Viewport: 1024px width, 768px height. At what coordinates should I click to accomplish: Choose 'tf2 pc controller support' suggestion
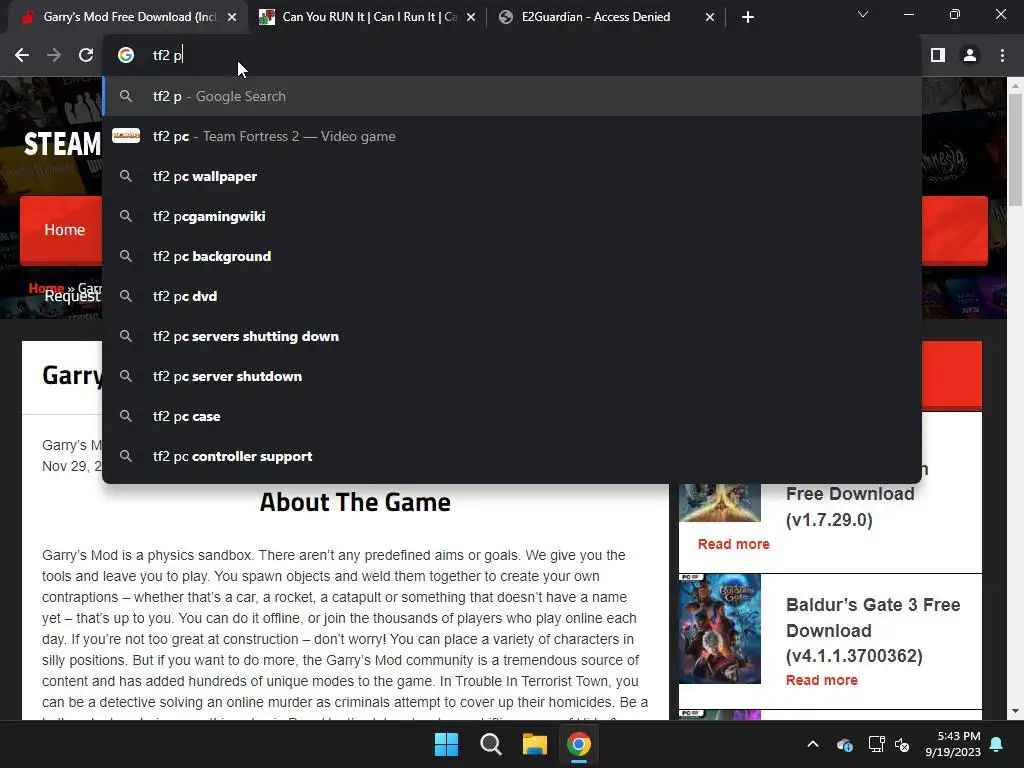click(512, 456)
